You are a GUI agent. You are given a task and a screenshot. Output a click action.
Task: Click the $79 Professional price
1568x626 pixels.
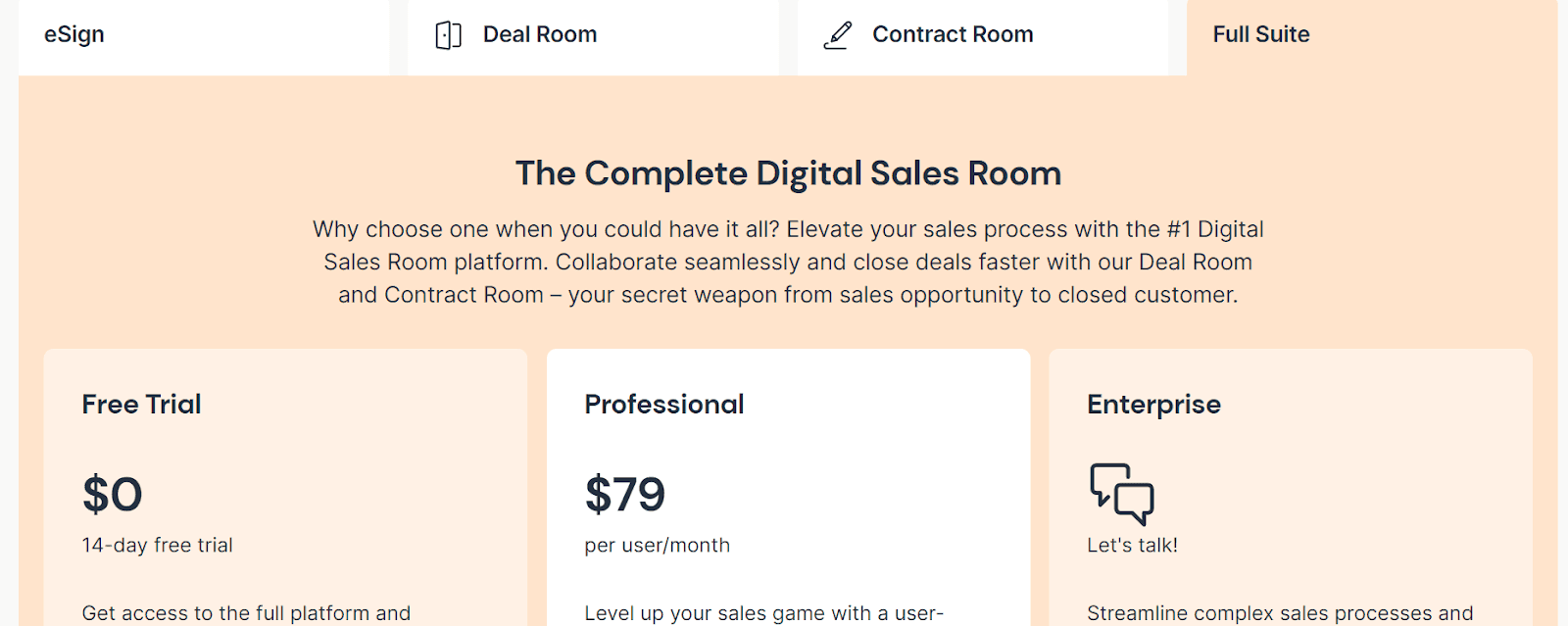625,494
